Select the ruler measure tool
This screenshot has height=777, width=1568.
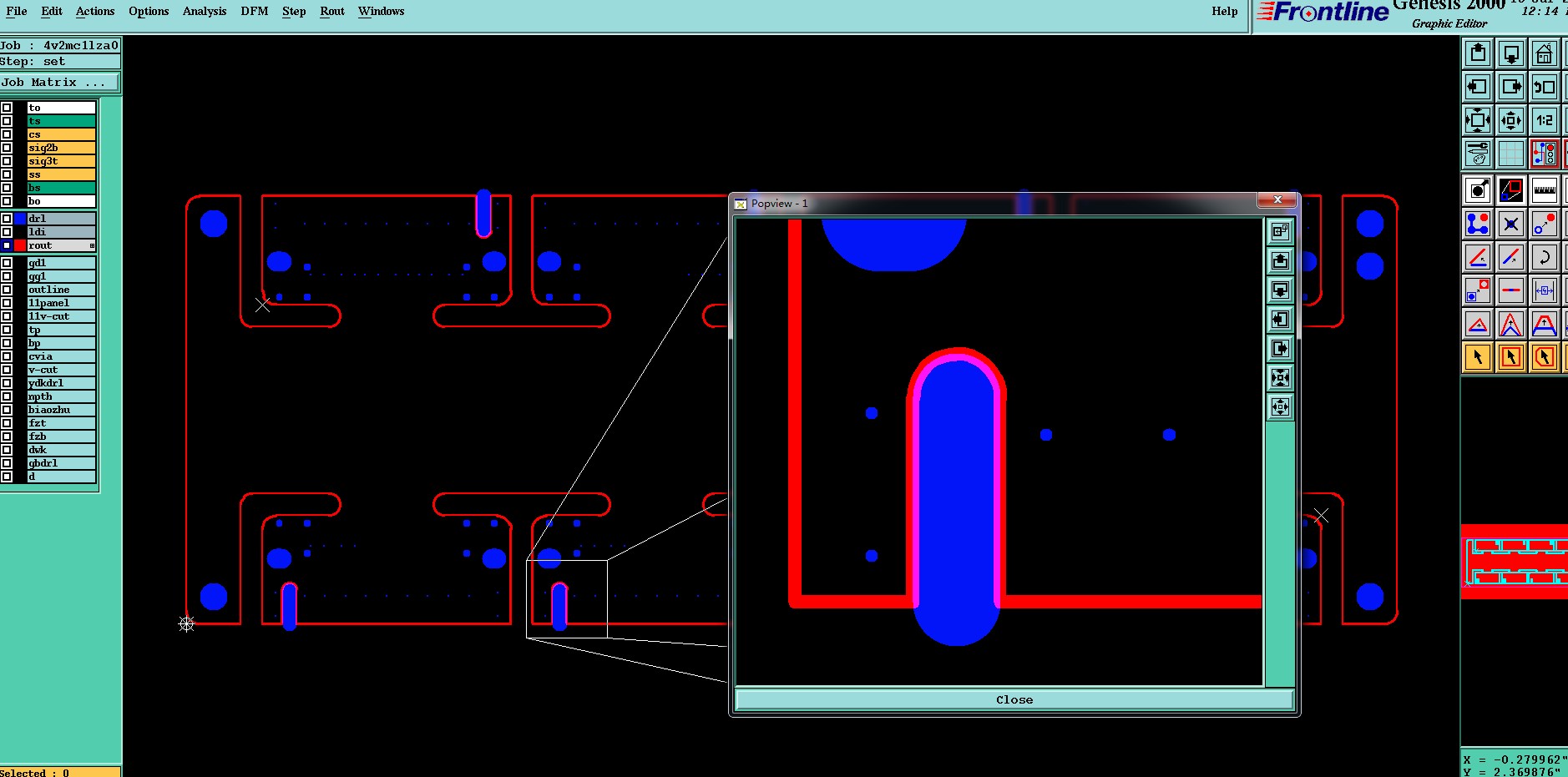pos(1545,190)
